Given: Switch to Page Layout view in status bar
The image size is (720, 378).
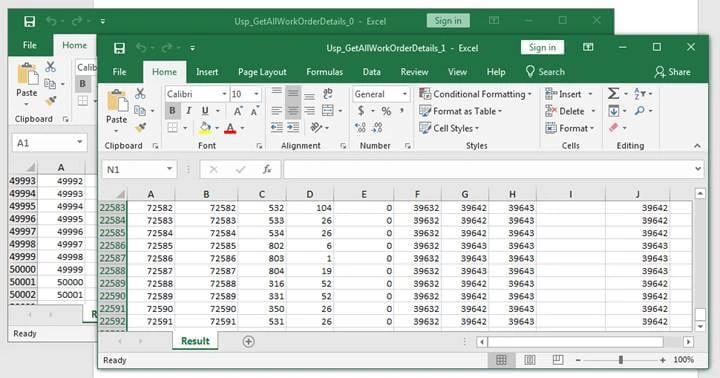Looking at the screenshot, I should (x=529, y=360).
